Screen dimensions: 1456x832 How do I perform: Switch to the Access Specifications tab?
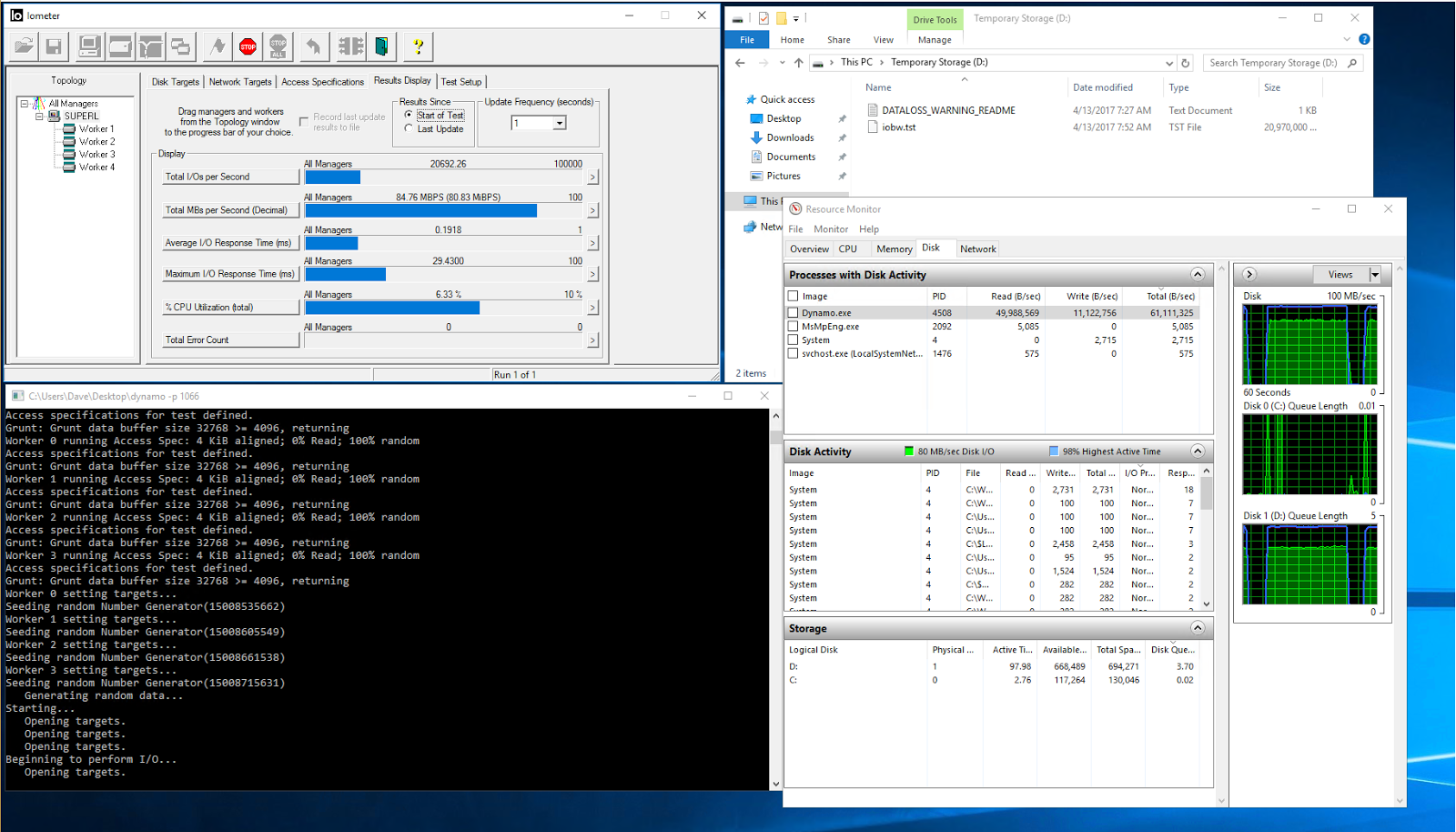click(x=322, y=82)
